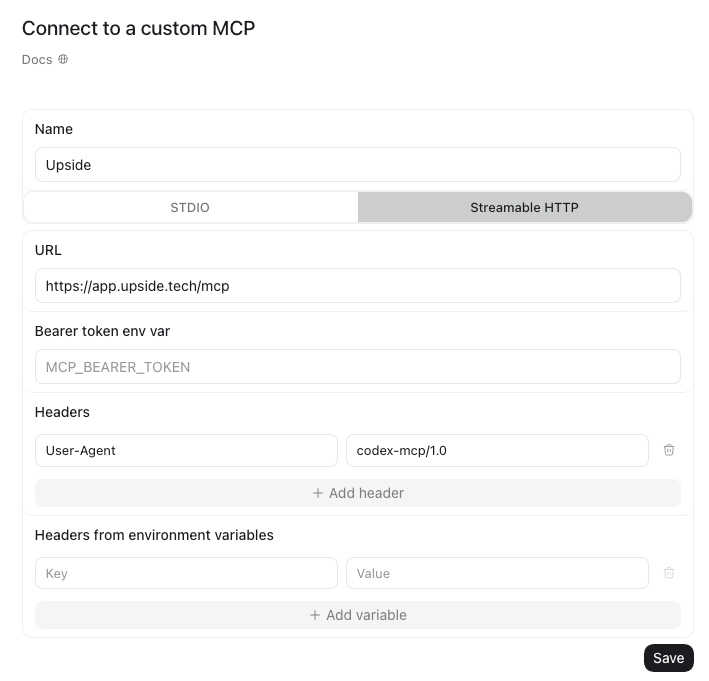
Task: Click the plus icon in Add header
Action: point(318,493)
